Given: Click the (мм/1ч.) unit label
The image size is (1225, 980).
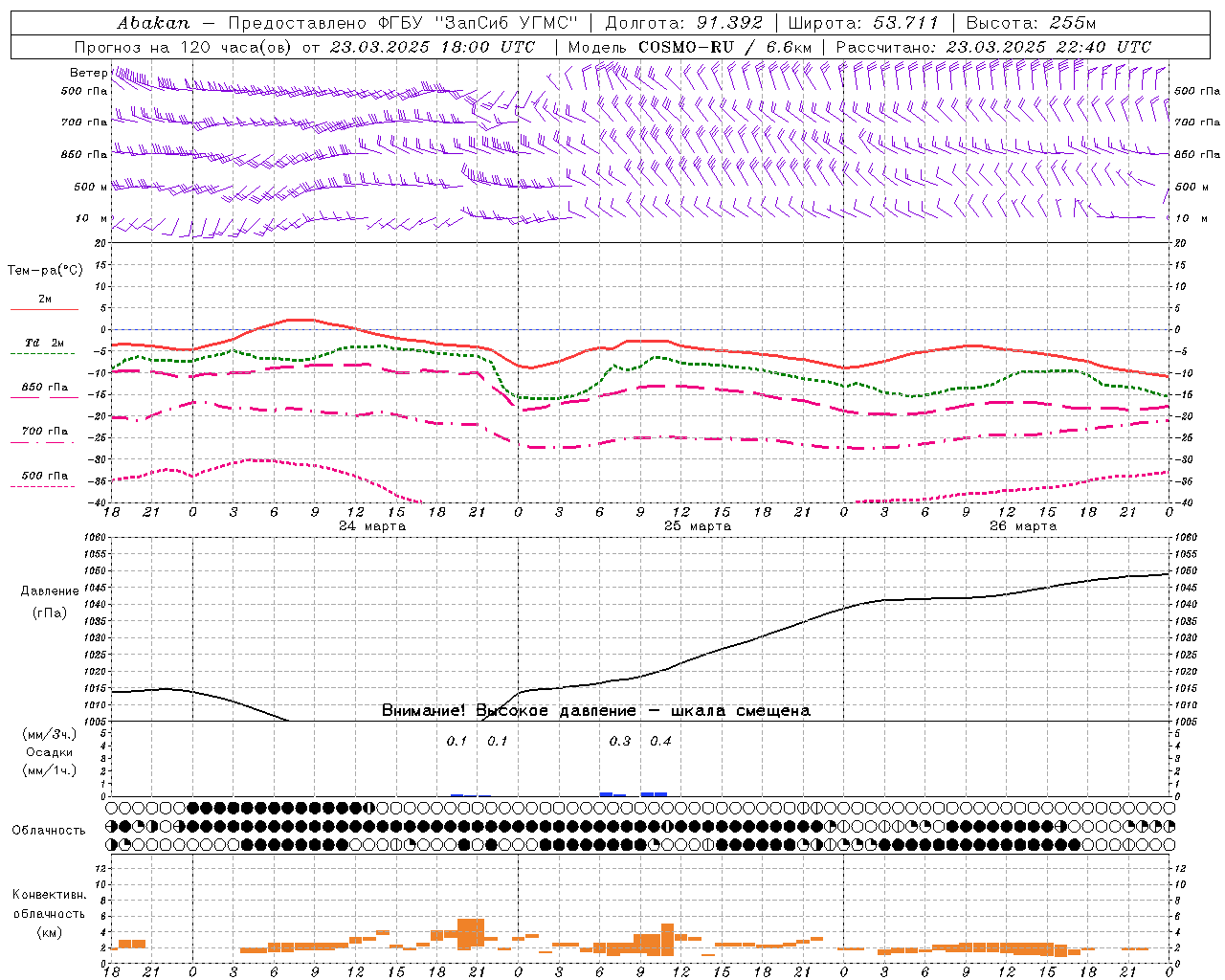Looking at the screenshot, I should [50, 770].
